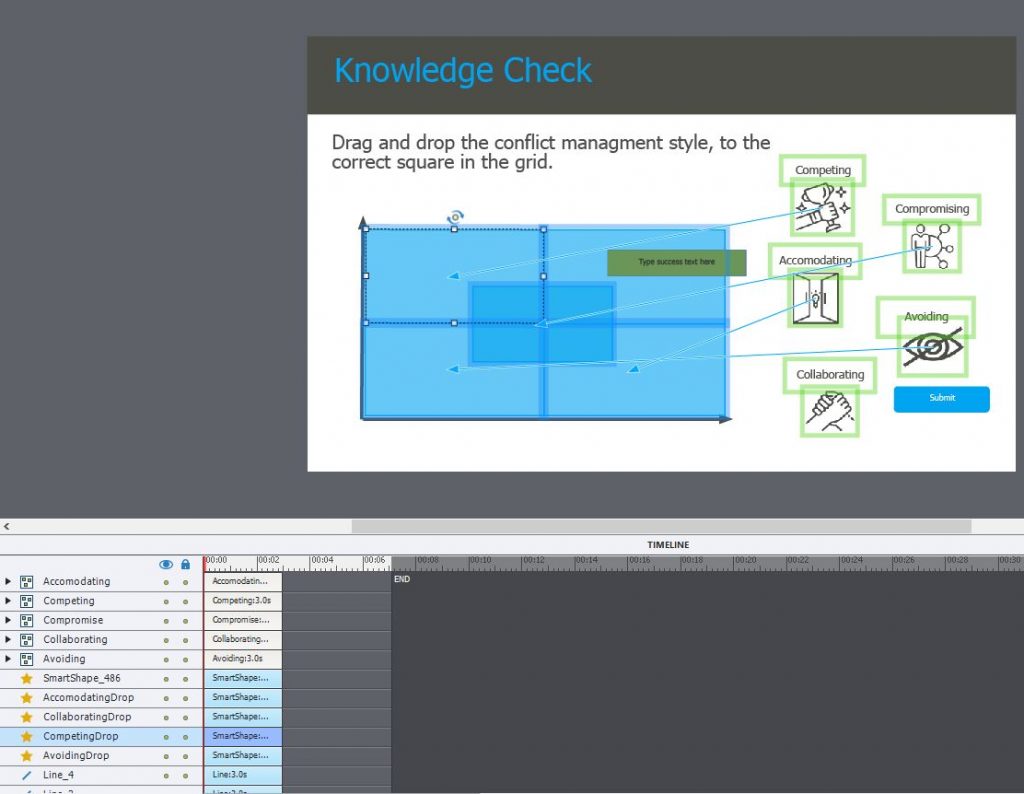Viewport: 1024px width, 794px height.
Task: Expand the Accomodating group in timeline
Action: (8, 582)
